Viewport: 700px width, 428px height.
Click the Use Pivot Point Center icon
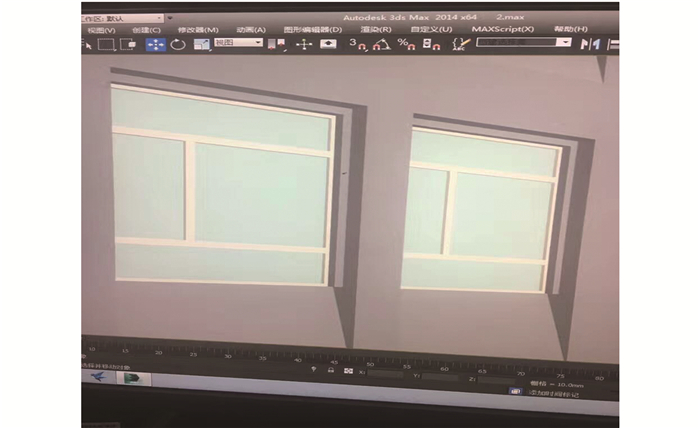click(278, 44)
